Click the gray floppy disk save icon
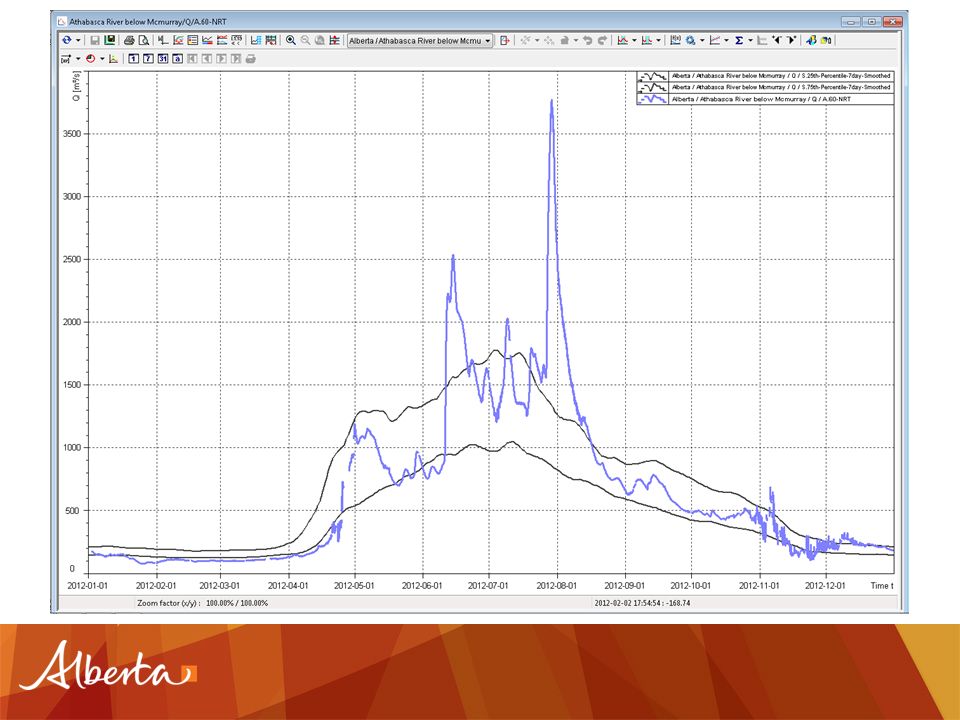The image size is (960, 720). pyautogui.click(x=95, y=40)
